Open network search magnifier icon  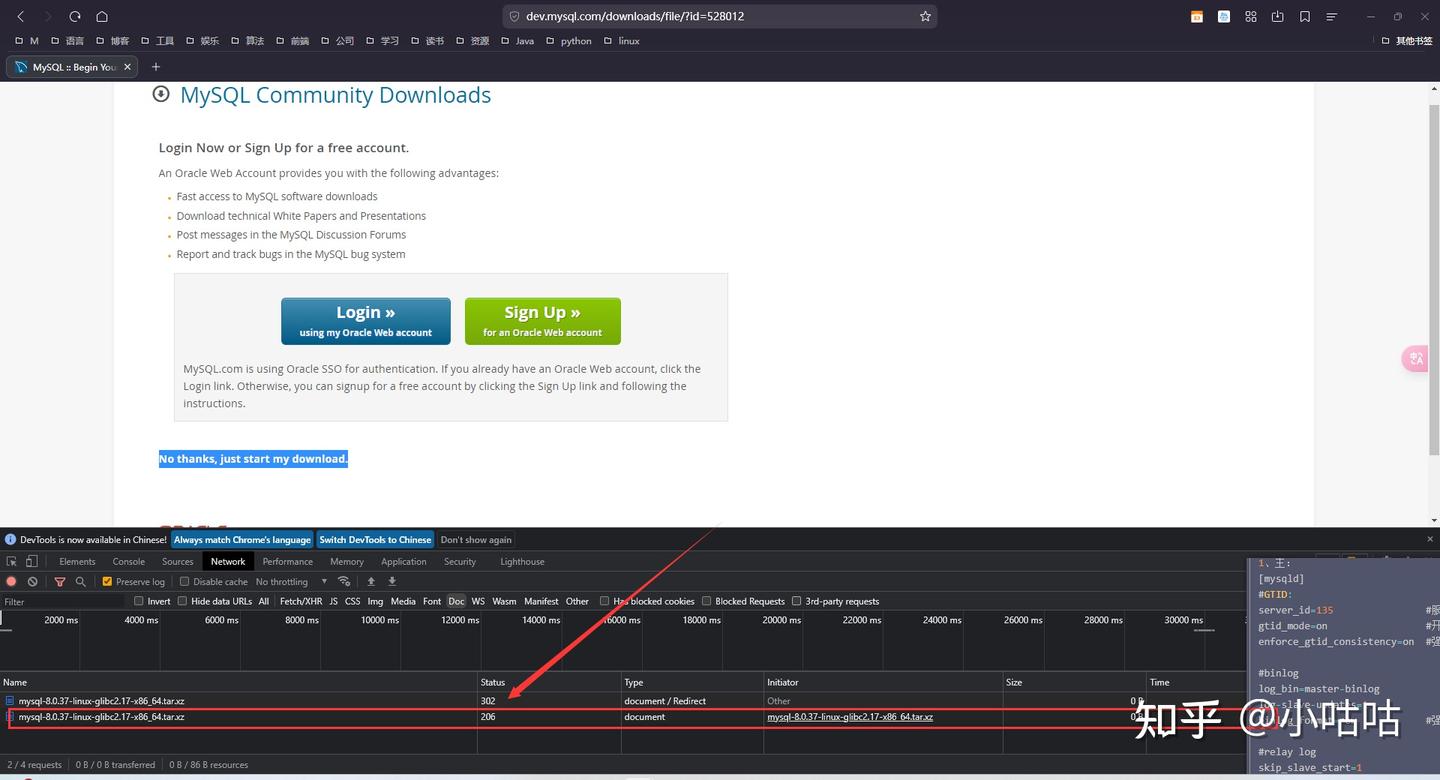click(81, 581)
